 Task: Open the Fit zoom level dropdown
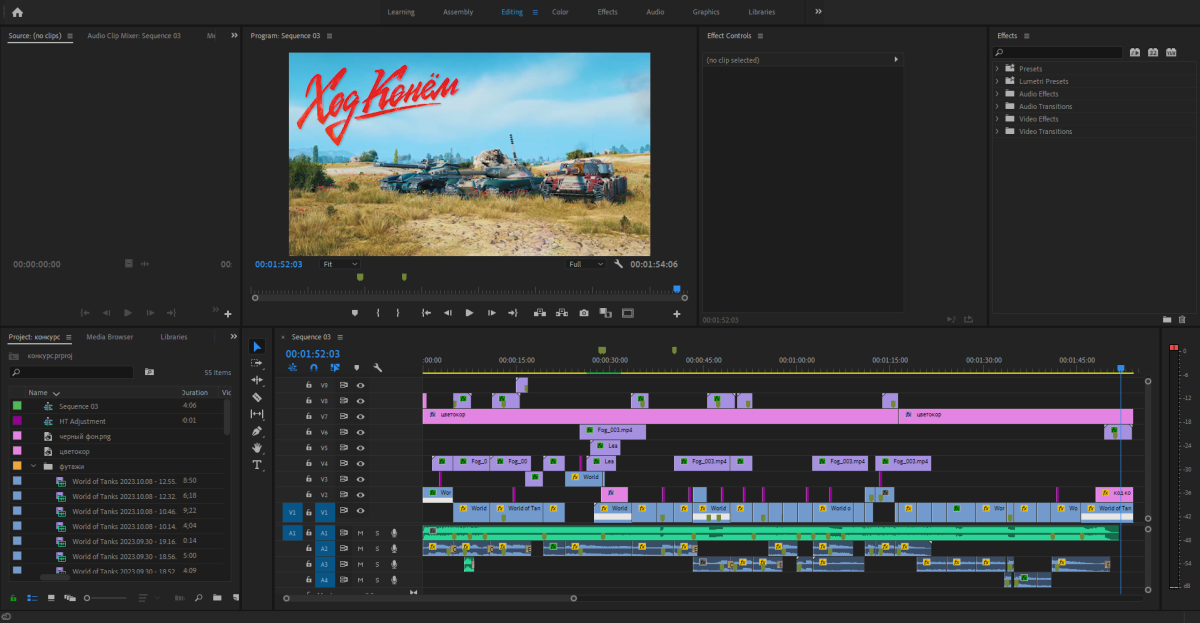(x=340, y=264)
